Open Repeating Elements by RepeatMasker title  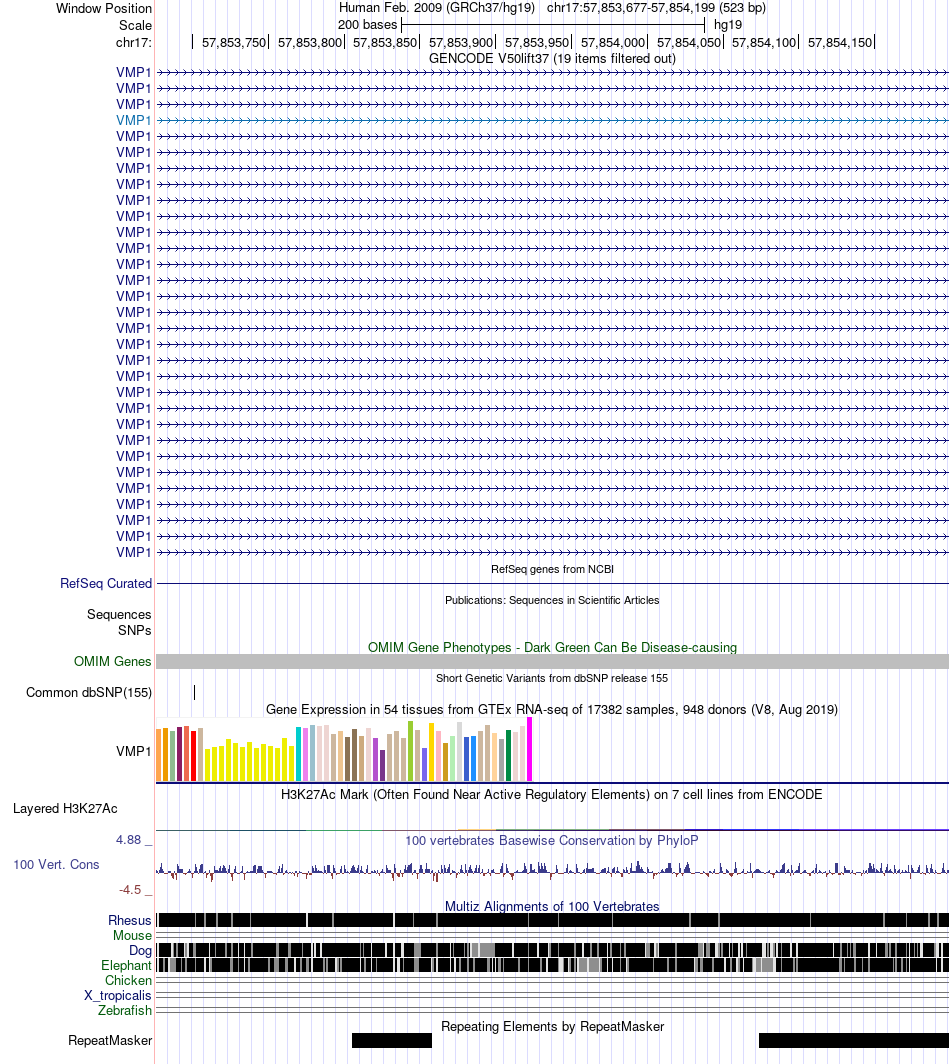click(552, 1027)
